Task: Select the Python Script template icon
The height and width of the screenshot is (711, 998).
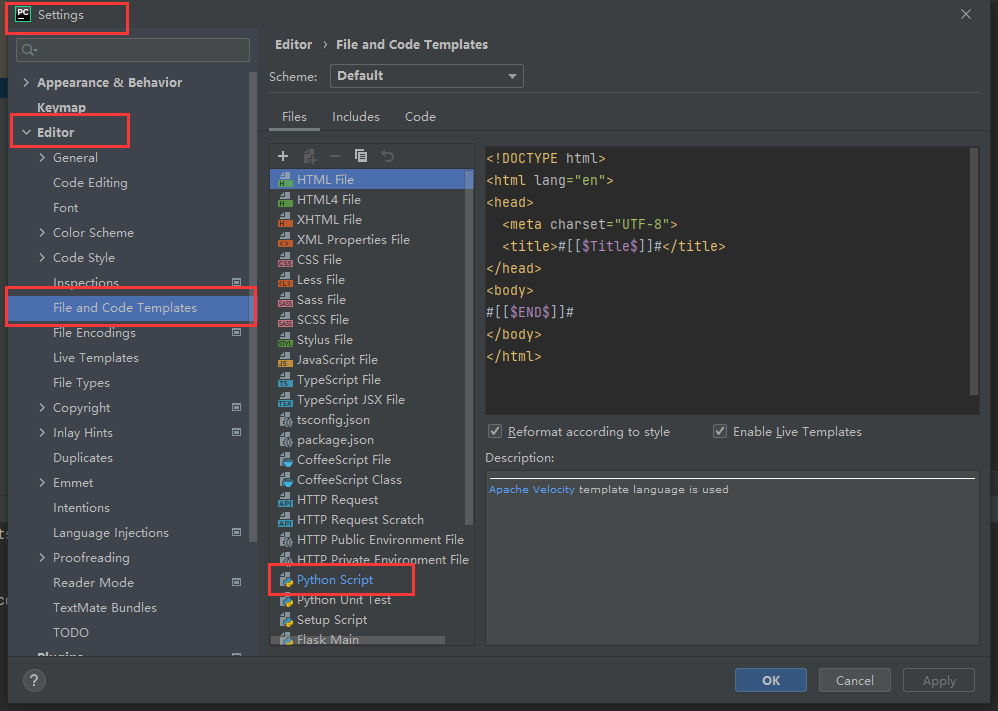Action: click(x=286, y=580)
